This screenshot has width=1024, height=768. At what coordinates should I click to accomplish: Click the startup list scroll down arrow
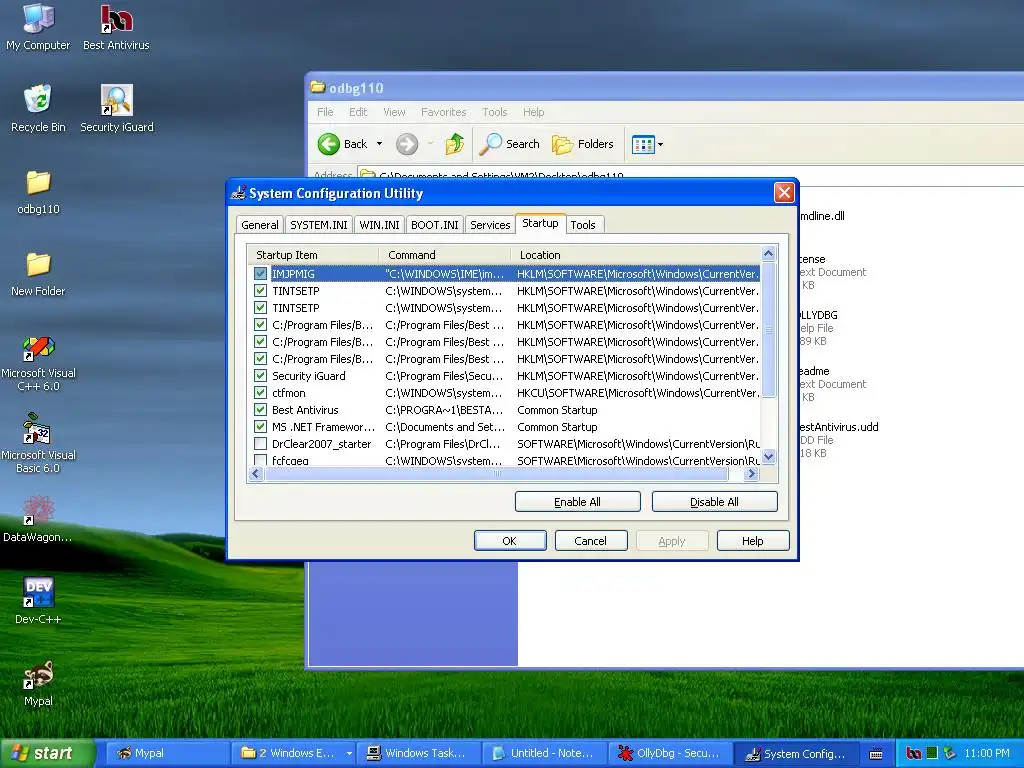point(769,456)
